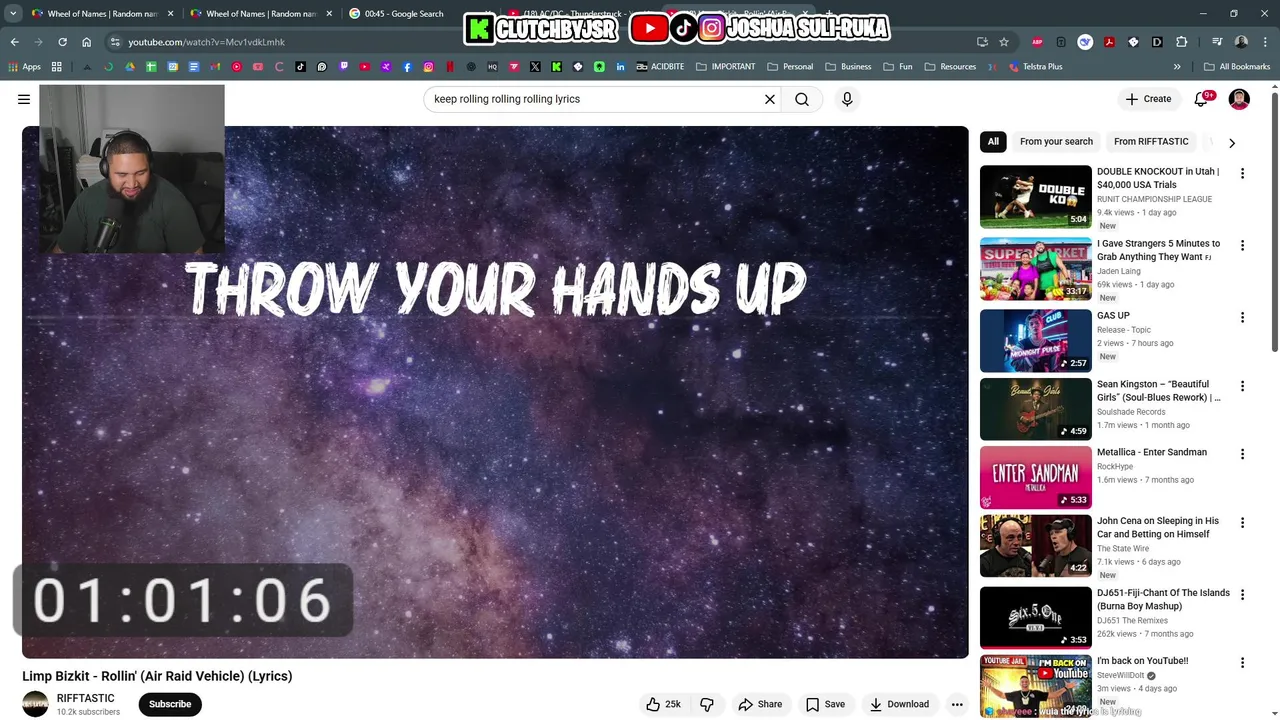The width and height of the screenshot is (1280, 720).
Task: Open options for Metallica Enter Sandman video
Action: tap(1242, 454)
